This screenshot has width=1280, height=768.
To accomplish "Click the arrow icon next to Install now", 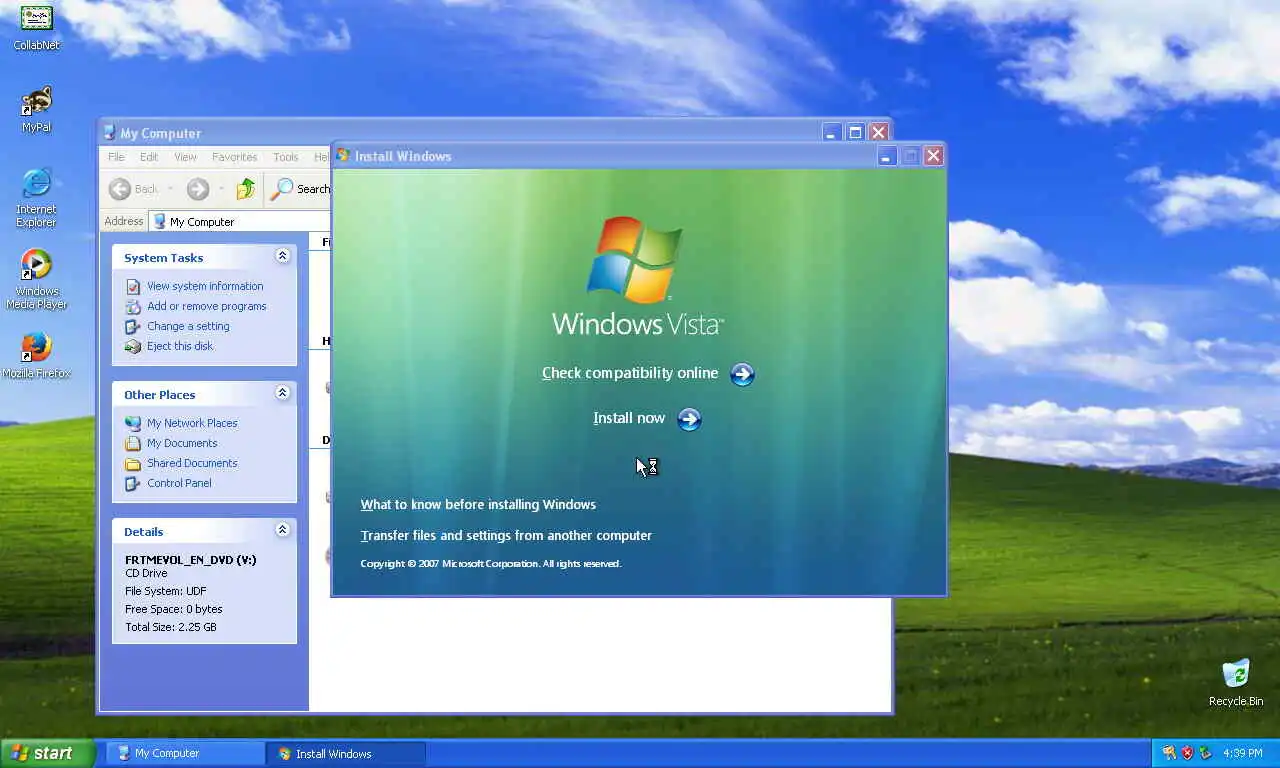I will (689, 419).
